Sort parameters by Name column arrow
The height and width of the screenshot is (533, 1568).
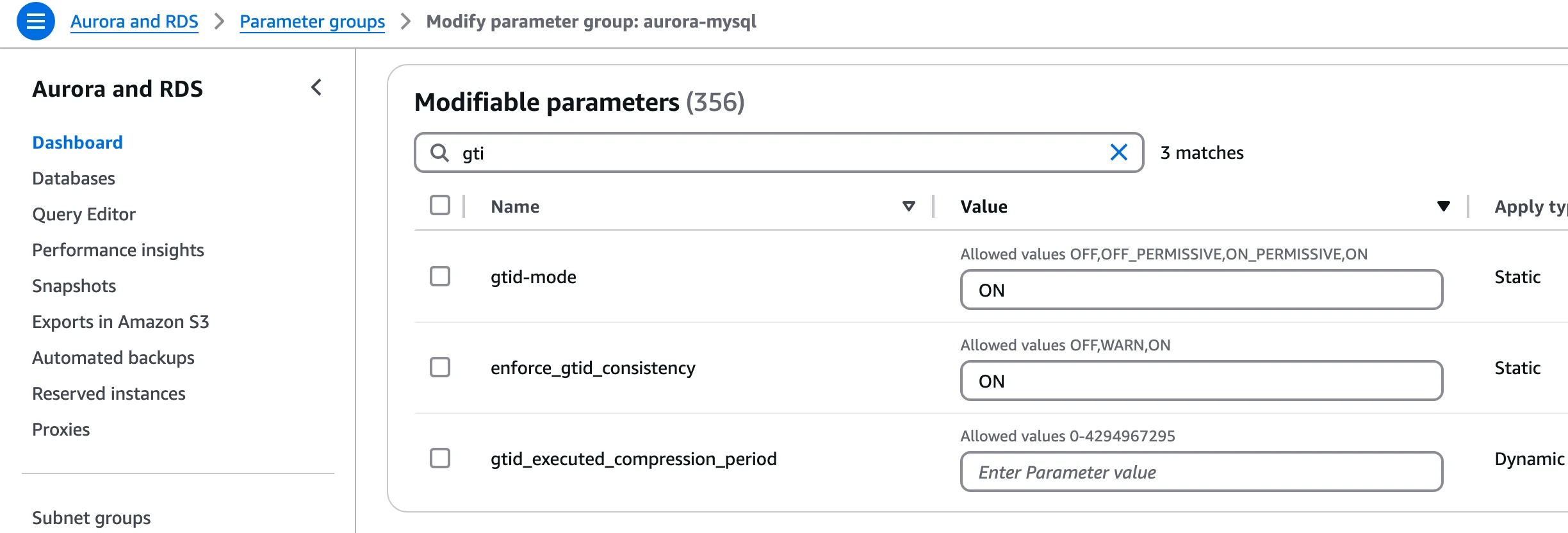pyautogui.click(x=908, y=206)
